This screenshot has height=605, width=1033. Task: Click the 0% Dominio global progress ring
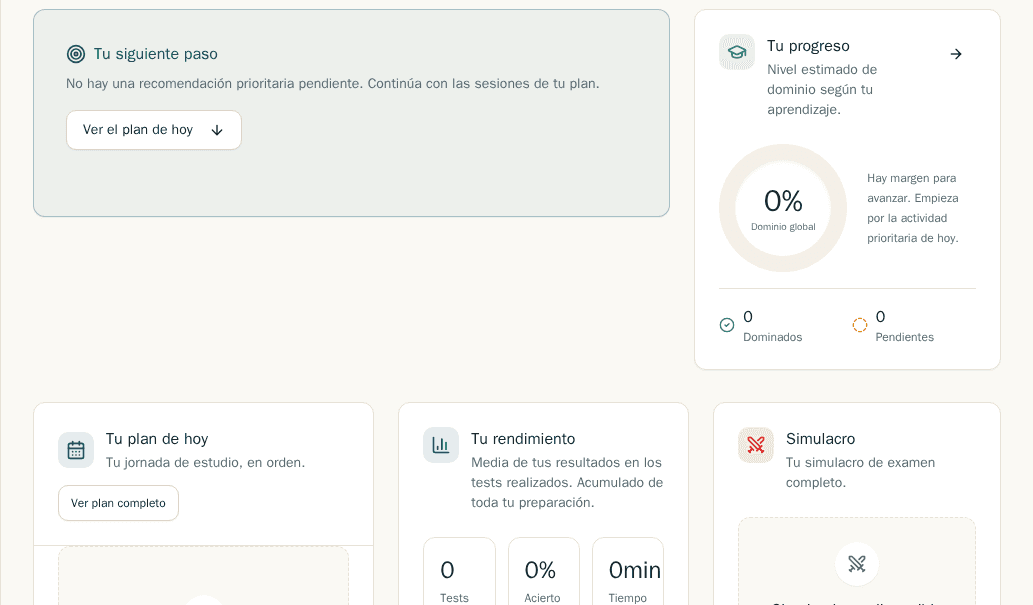click(783, 208)
